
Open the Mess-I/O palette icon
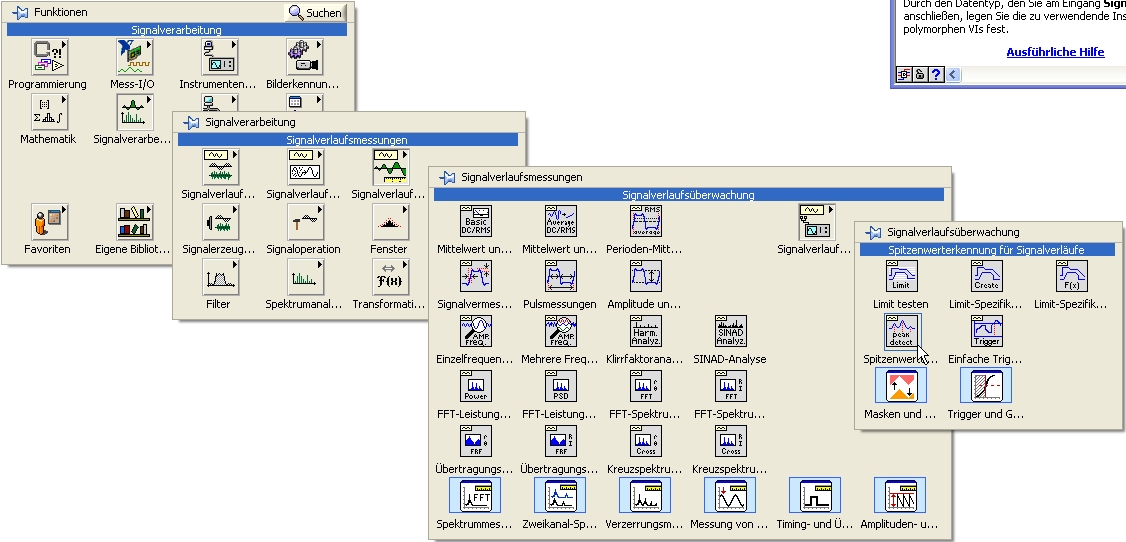point(135,57)
